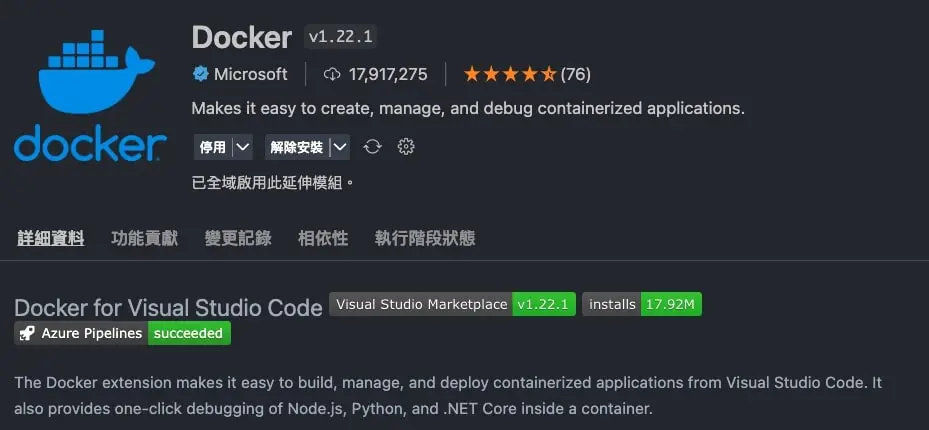Switch to the 功能貢獻 tab

pos(144,238)
